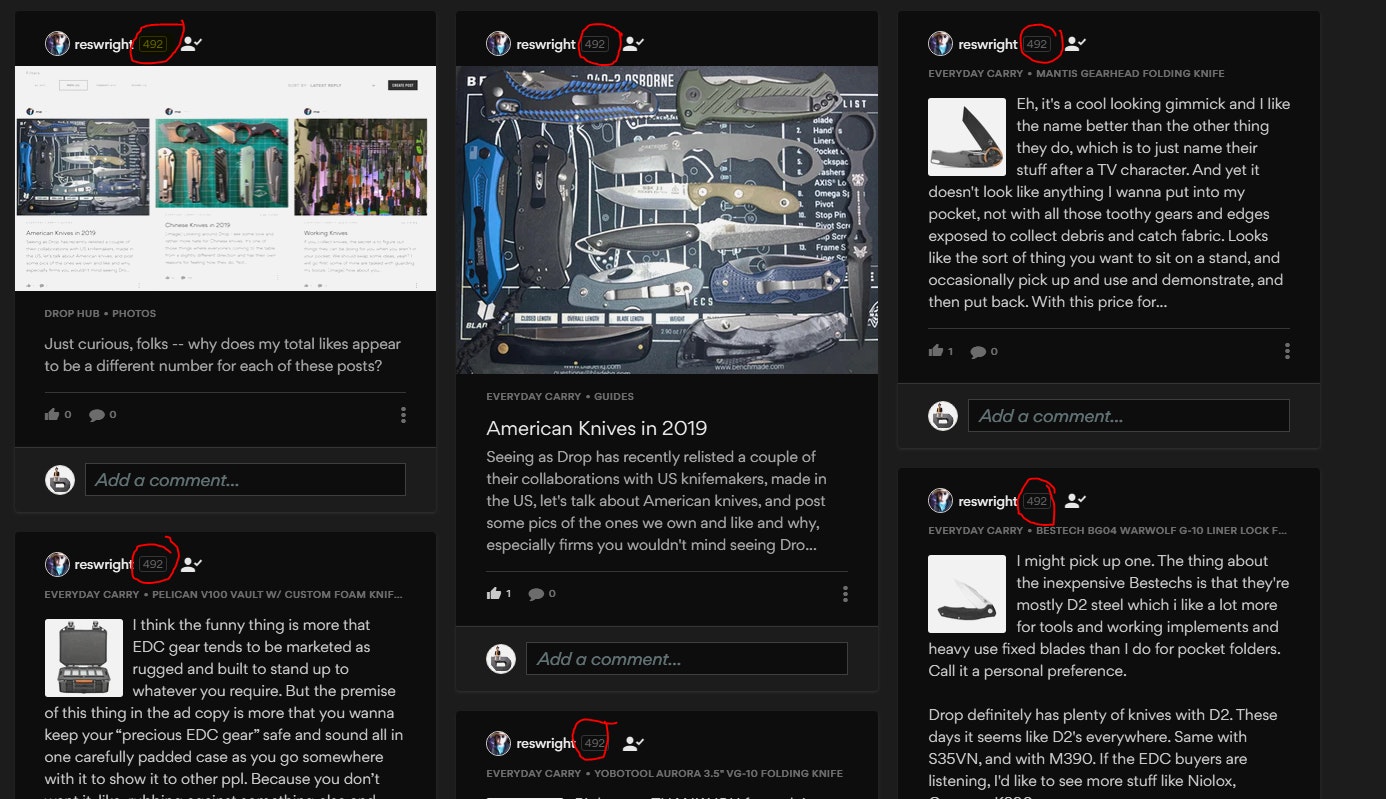Open comments on American Knives in 2019 post
1386x799 pixels.
[x=537, y=593]
